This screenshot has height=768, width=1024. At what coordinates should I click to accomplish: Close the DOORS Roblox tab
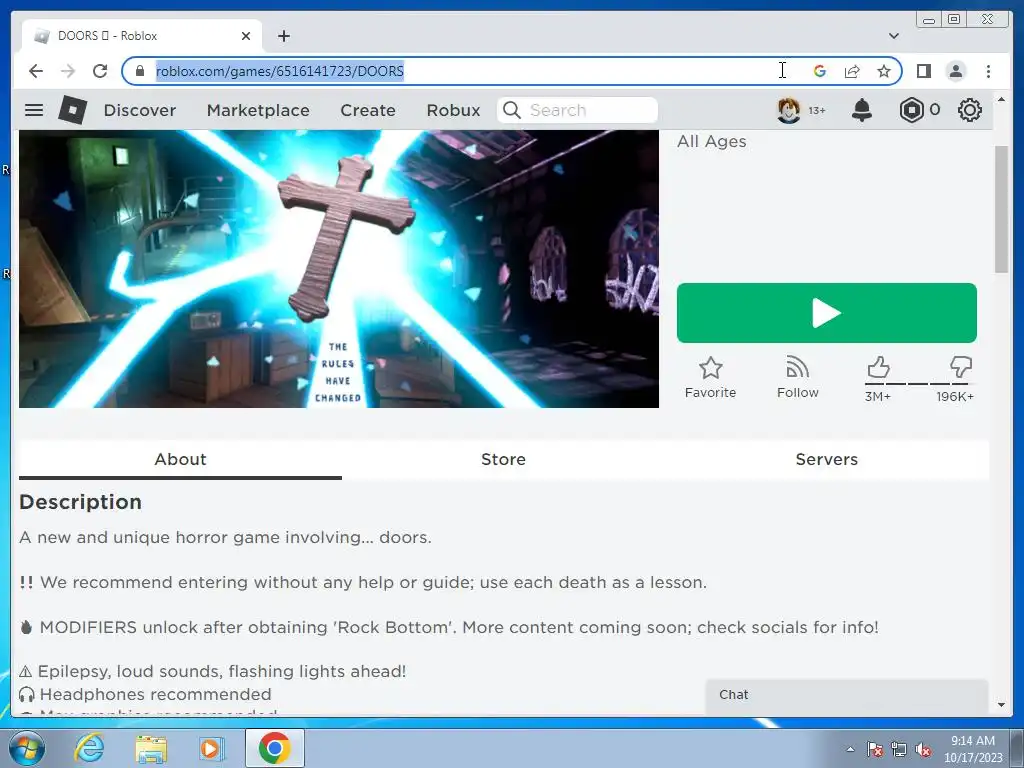246,36
